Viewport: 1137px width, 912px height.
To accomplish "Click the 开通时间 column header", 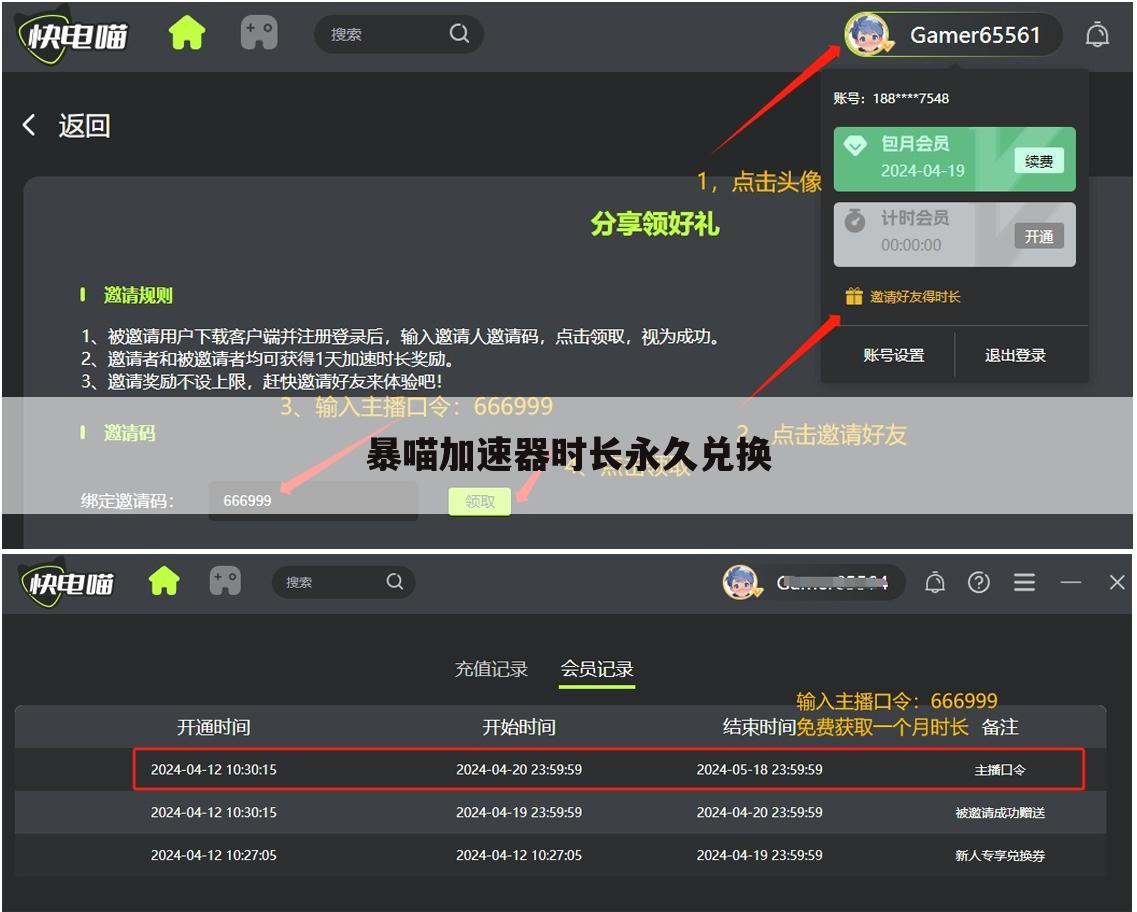I will pos(214,727).
